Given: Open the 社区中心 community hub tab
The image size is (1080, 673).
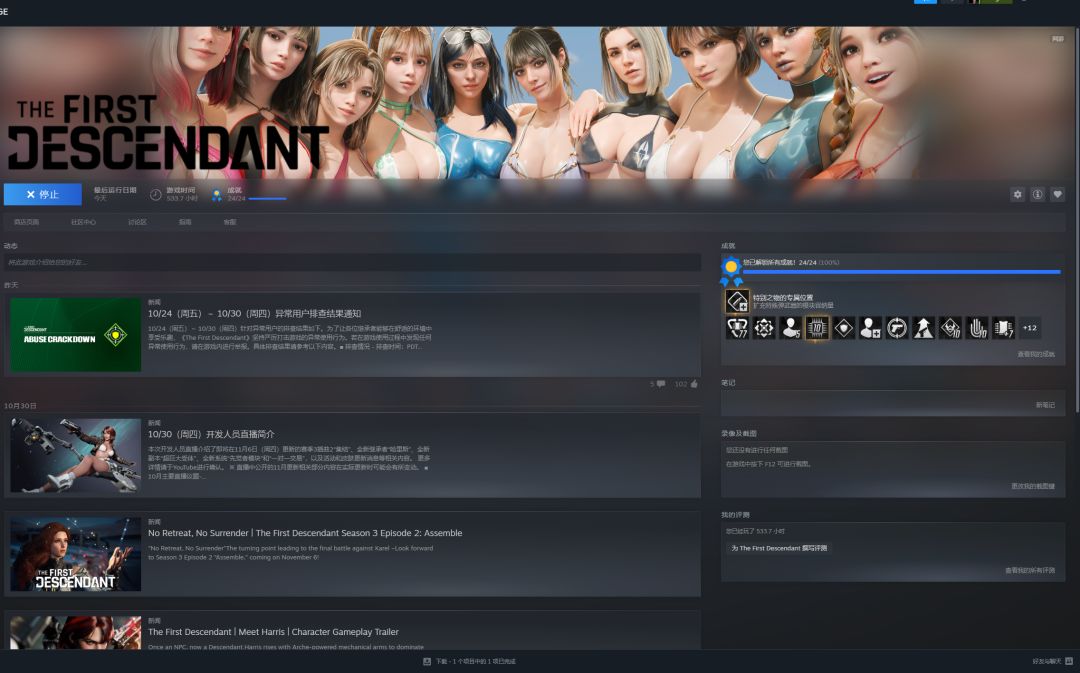Looking at the screenshot, I should (83, 222).
